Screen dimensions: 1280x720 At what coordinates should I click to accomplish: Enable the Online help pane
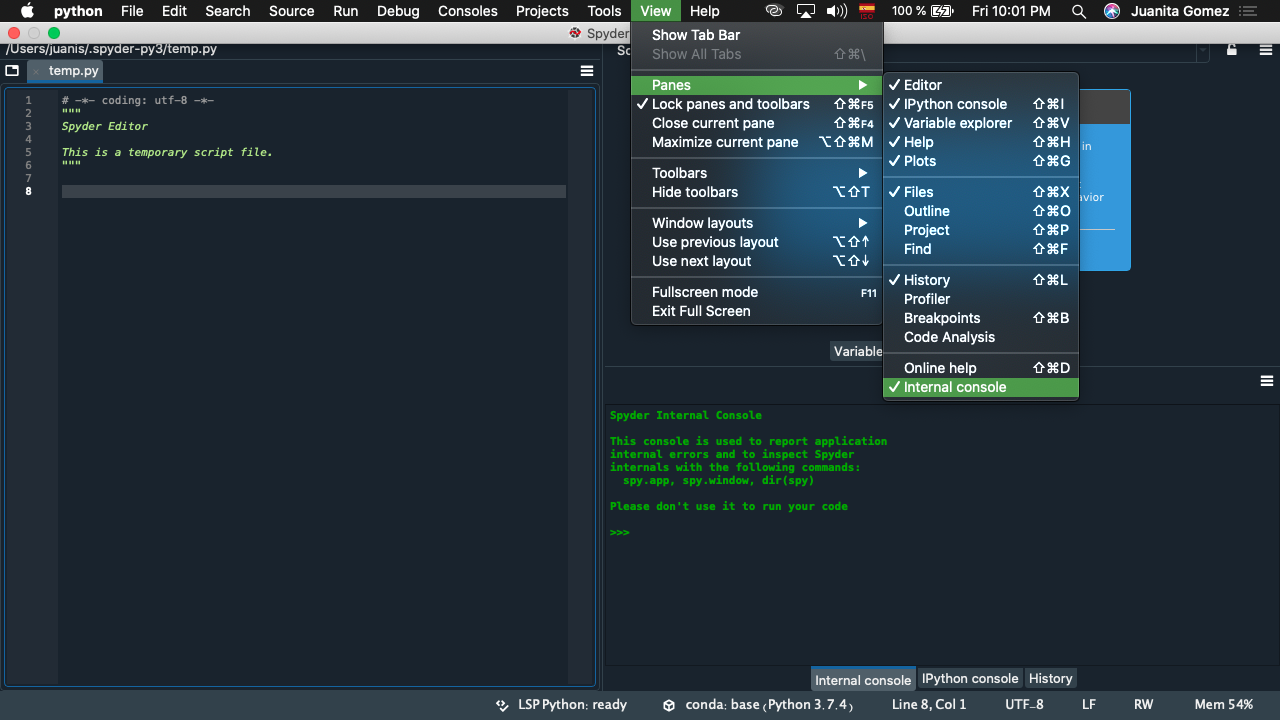[x=981, y=368]
